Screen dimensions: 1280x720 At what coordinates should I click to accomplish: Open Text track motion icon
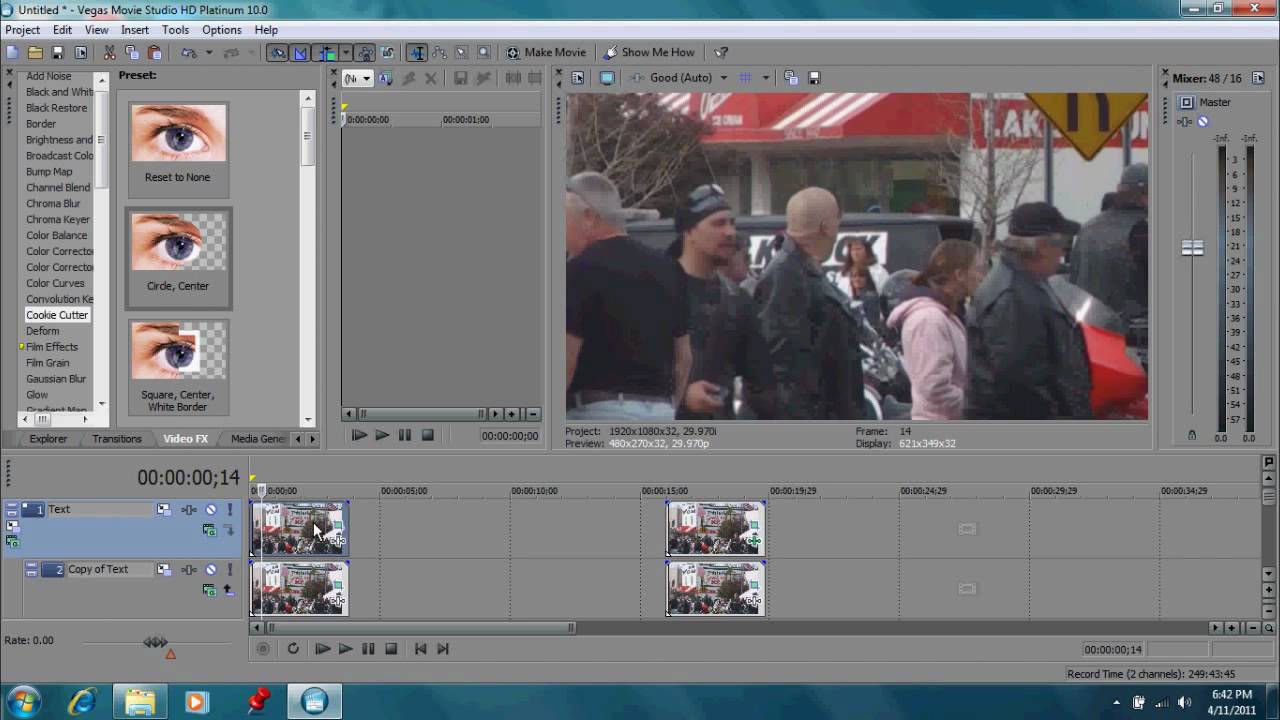tap(163, 510)
